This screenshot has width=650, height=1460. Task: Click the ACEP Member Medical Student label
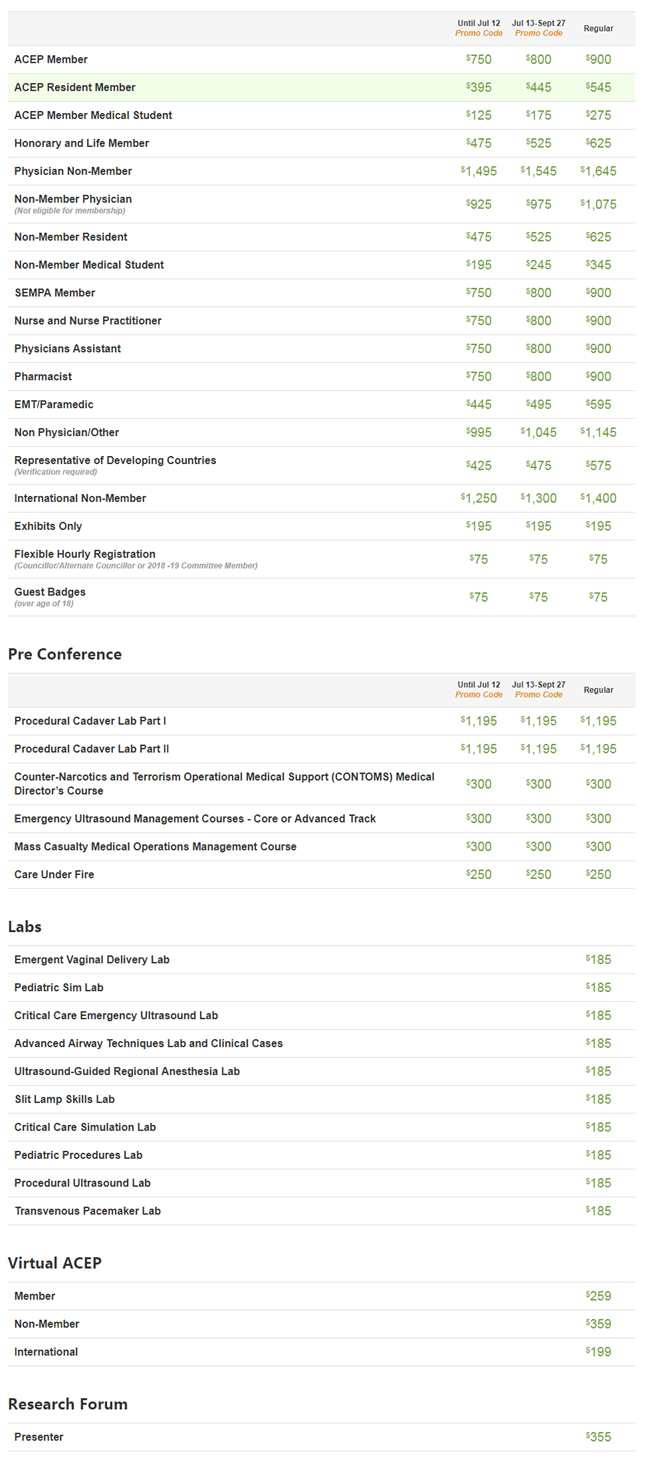click(x=93, y=116)
